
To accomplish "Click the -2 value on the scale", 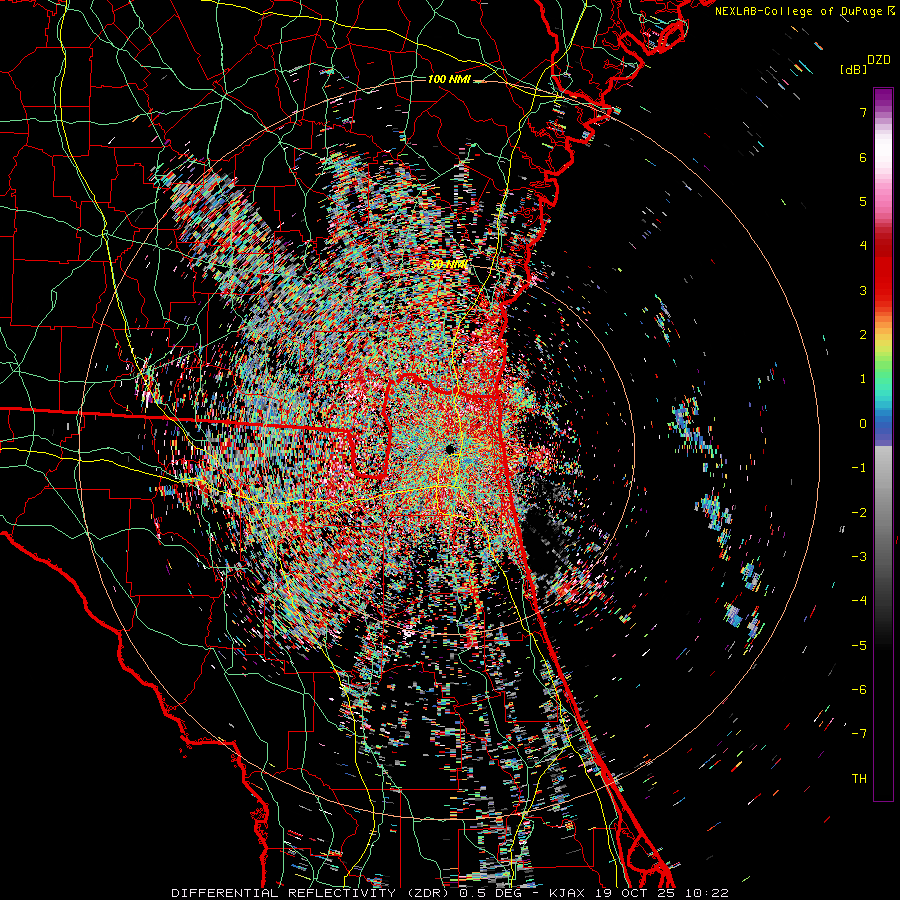I will tap(859, 512).
